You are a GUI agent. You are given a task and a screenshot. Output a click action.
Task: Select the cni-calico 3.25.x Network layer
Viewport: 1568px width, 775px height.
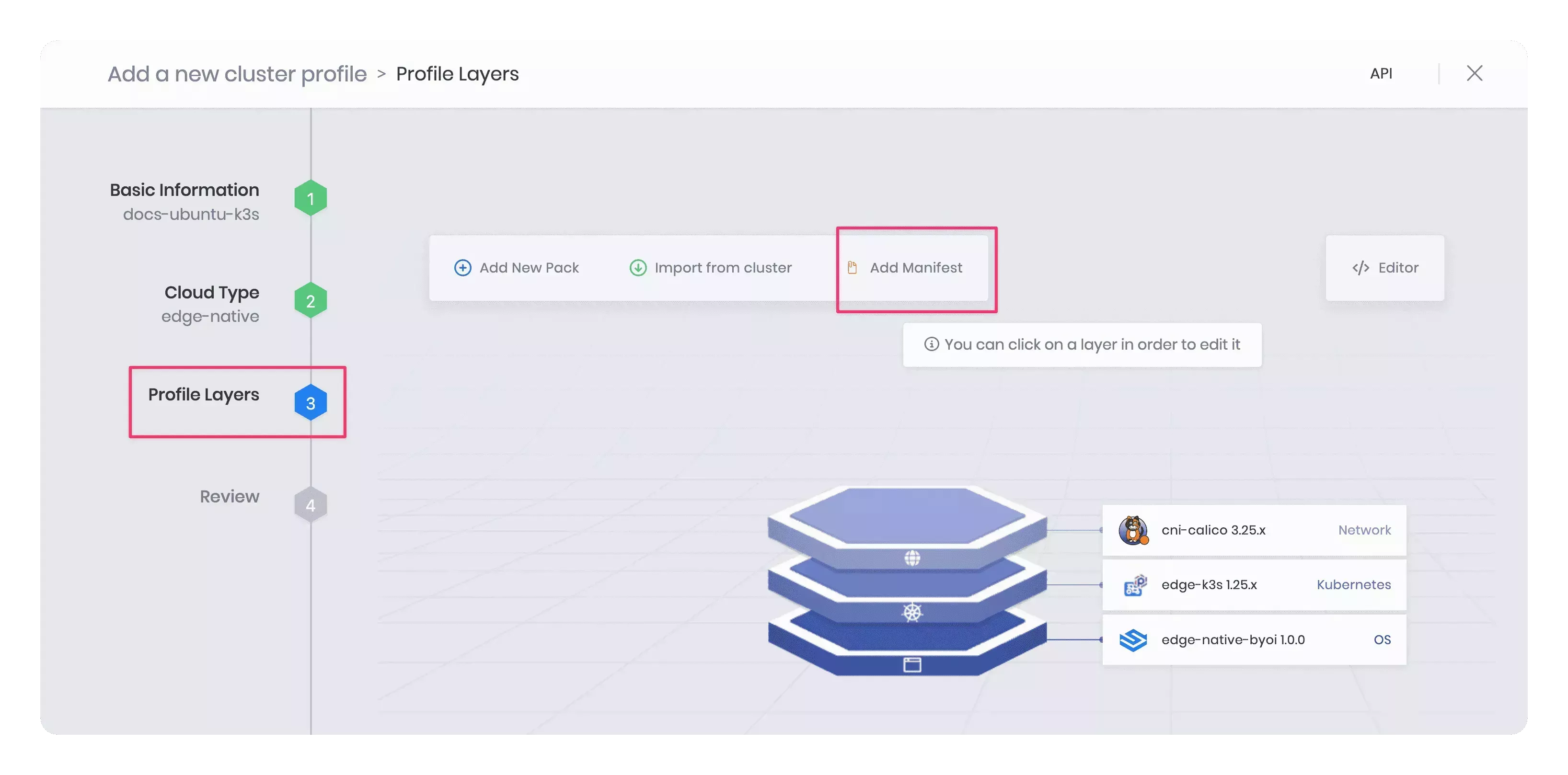pyautogui.click(x=1254, y=530)
